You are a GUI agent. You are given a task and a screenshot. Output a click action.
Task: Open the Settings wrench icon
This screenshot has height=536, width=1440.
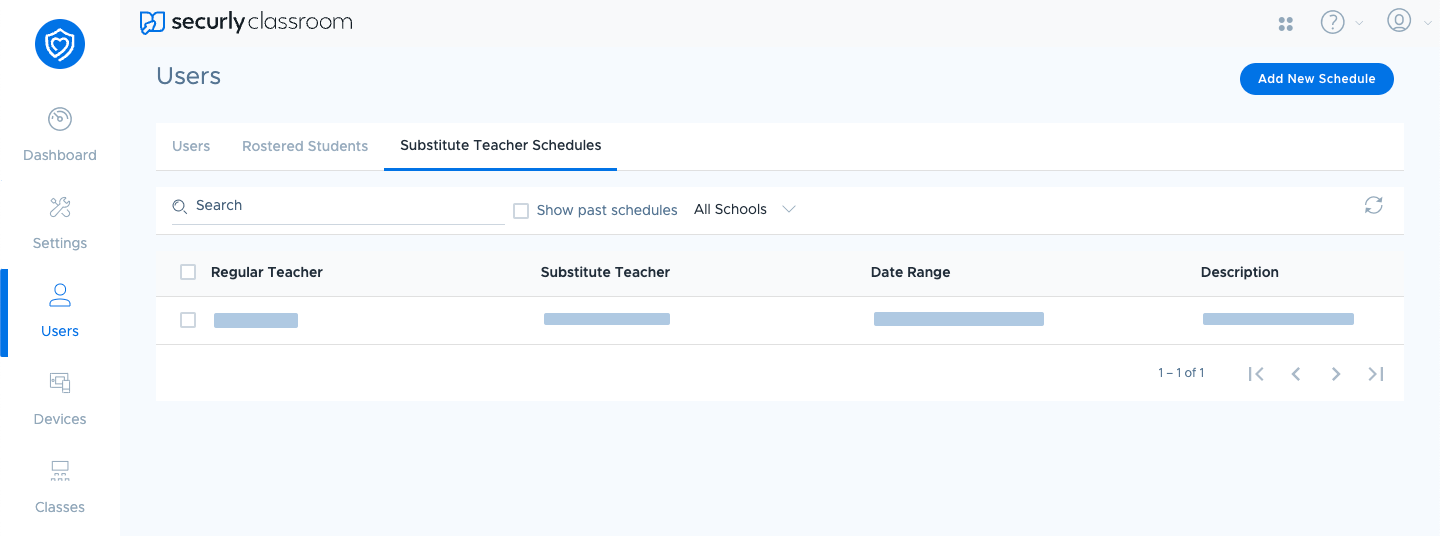60,208
